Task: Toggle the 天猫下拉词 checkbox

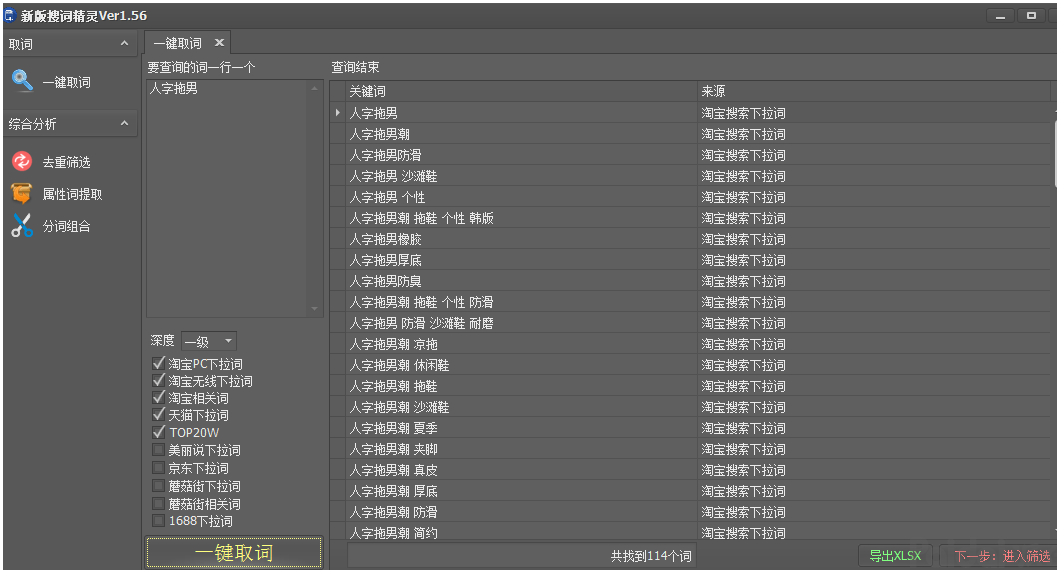Action: tap(158, 414)
